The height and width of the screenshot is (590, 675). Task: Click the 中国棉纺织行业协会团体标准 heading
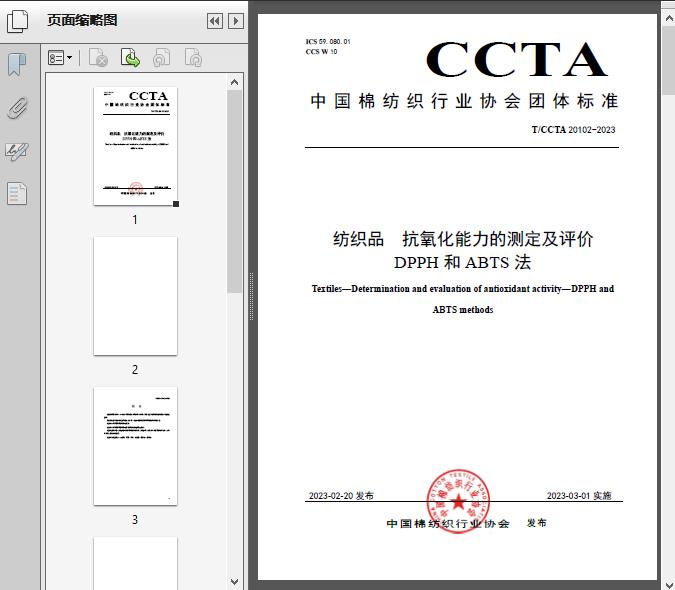[464, 101]
